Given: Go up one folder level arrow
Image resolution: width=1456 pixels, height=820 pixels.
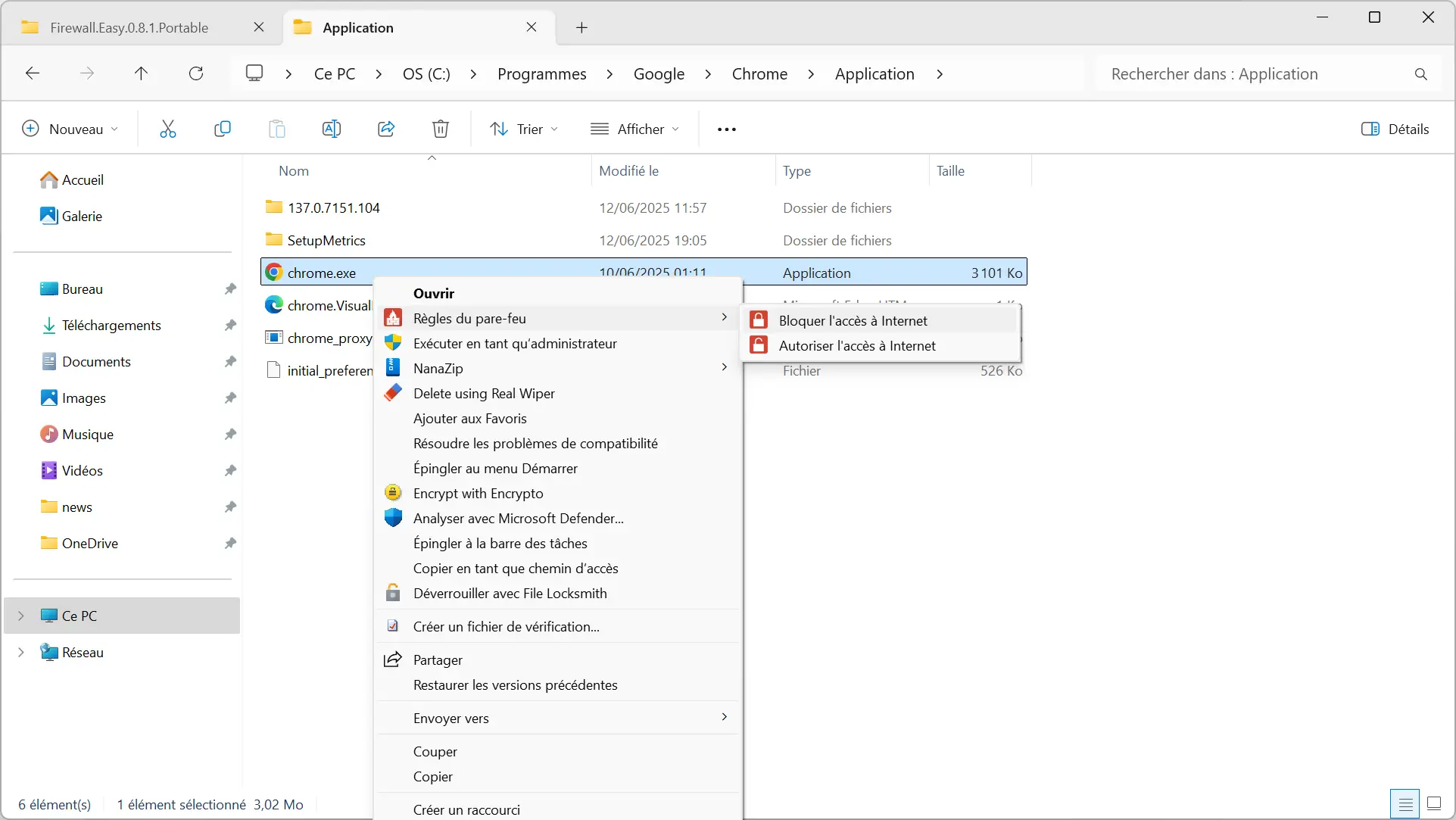Looking at the screenshot, I should [141, 73].
